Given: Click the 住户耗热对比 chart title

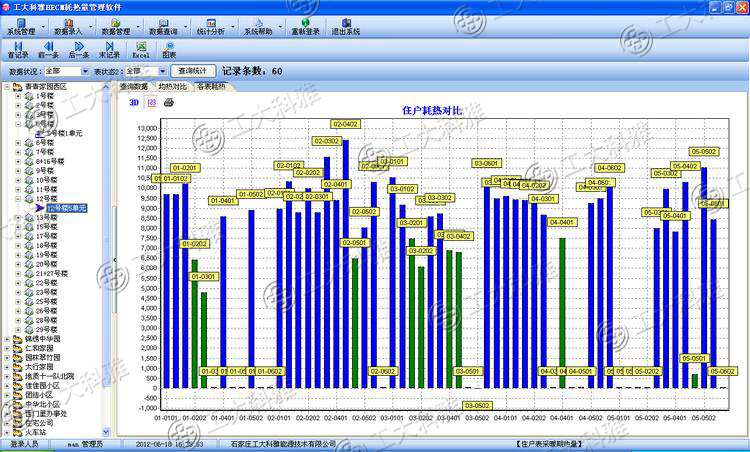Looking at the screenshot, I should point(432,110).
